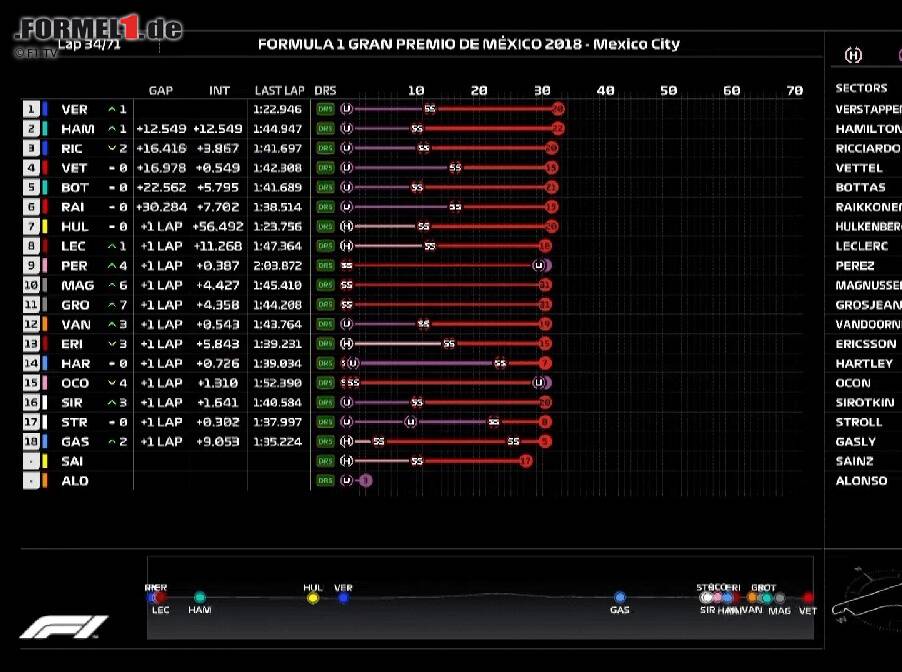Click Hartley's supersoft pit stop marker
Viewport: 902px width, 672px height.
pyautogui.click(x=500, y=363)
